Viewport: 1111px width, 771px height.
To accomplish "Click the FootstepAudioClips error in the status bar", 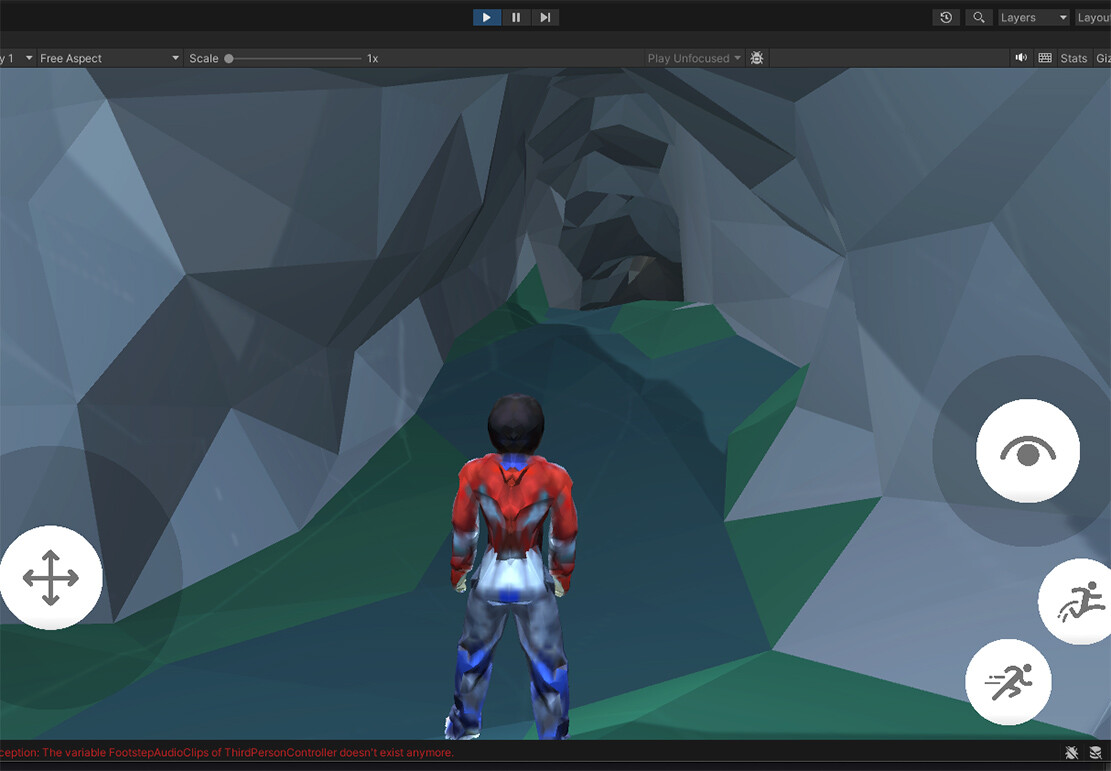I will click(x=230, y=752).
